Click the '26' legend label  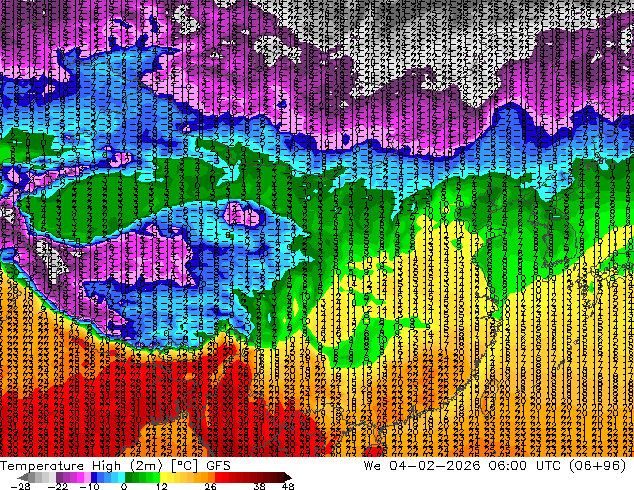(x=210, y=486)
